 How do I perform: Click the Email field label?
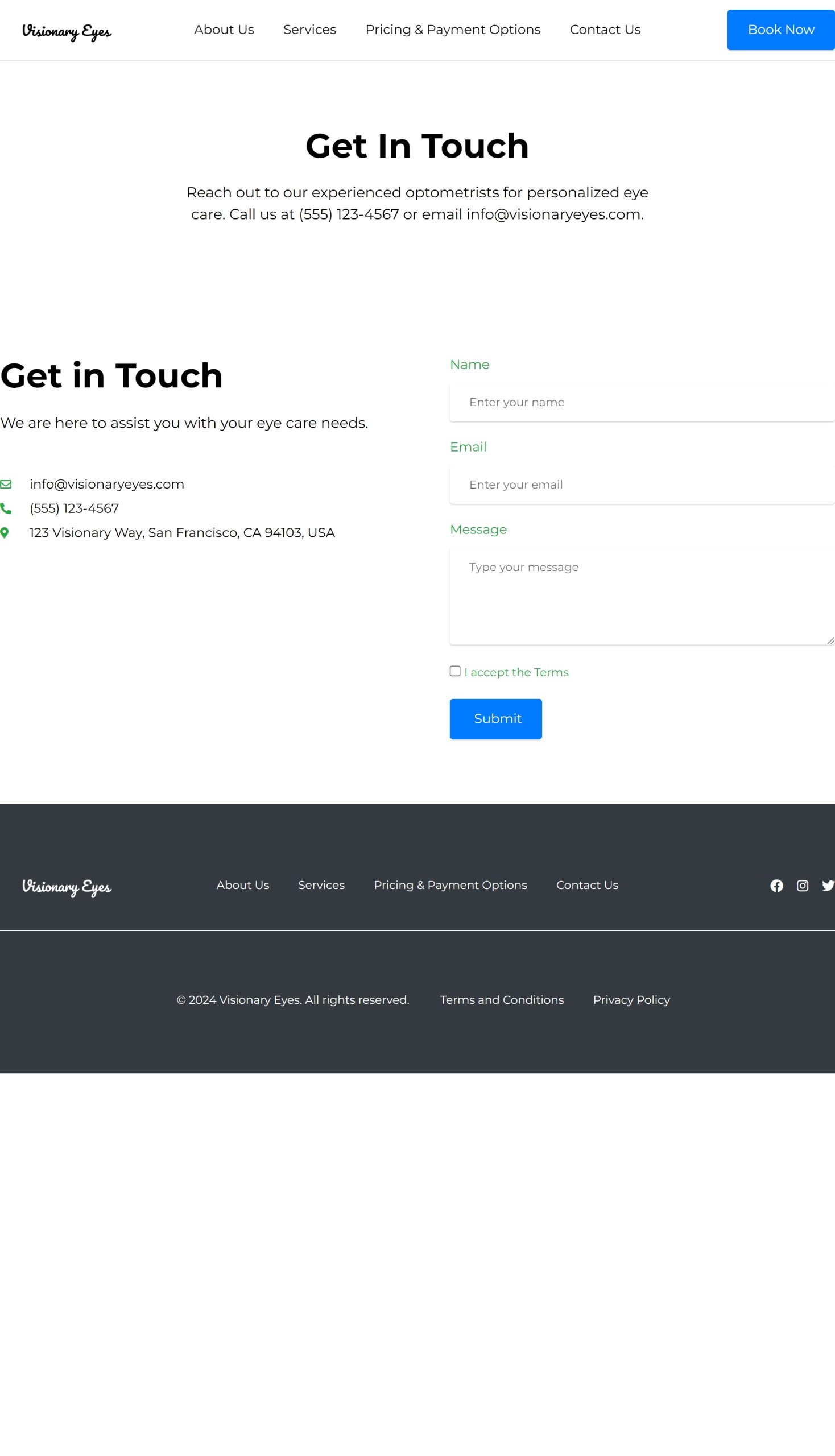pyautogui.click(x=468, y=446)
